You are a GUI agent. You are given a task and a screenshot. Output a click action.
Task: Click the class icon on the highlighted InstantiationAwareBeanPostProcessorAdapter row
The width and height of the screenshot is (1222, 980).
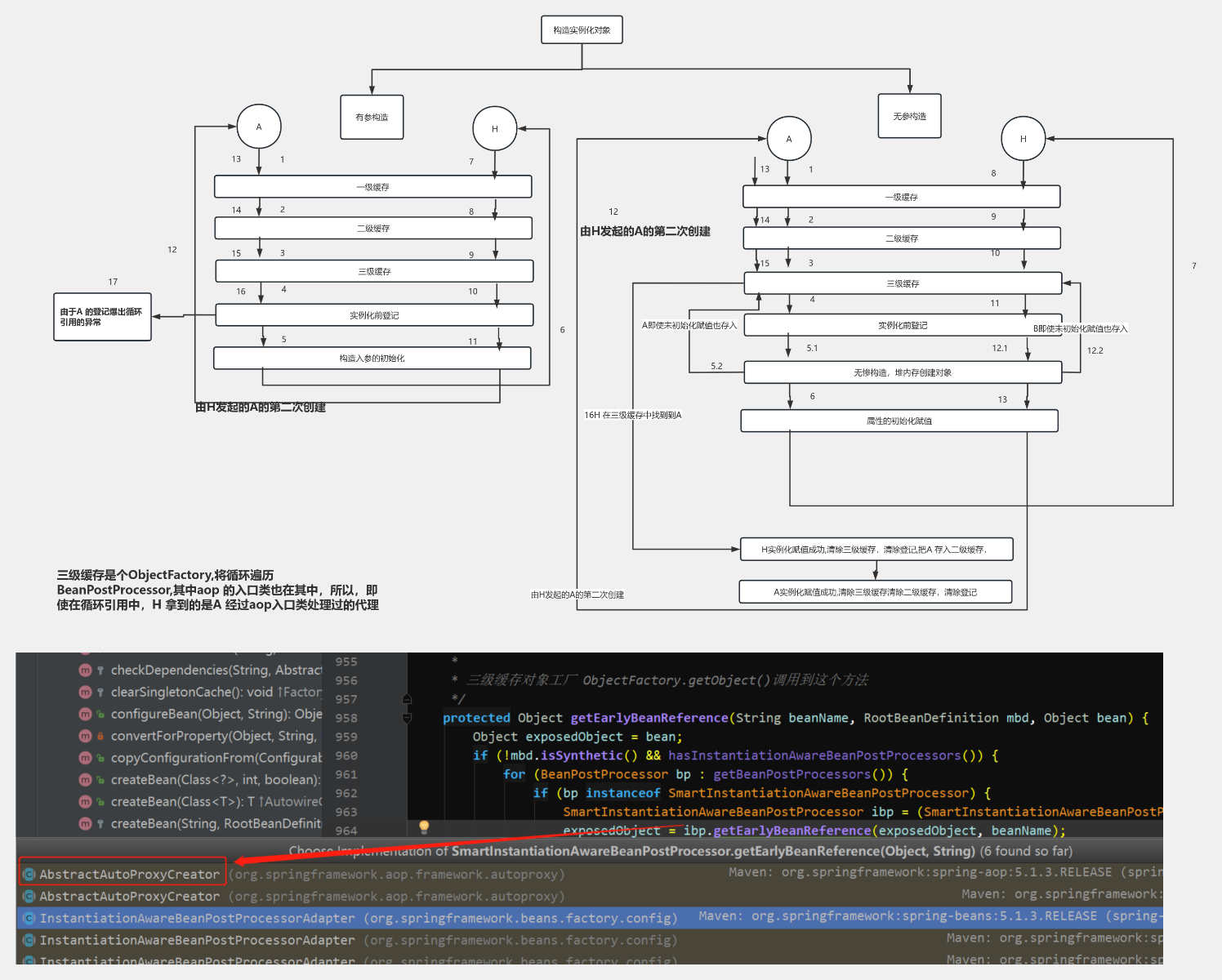(29, 919)
